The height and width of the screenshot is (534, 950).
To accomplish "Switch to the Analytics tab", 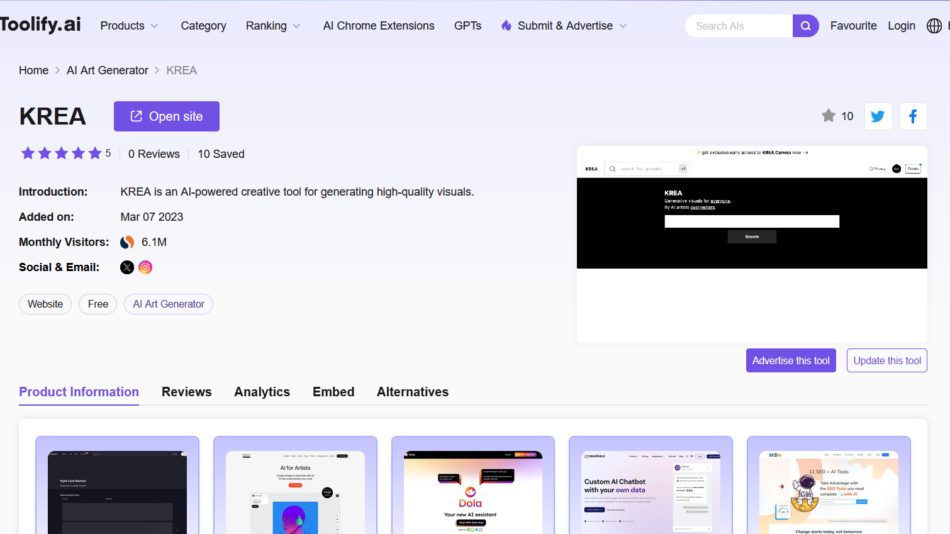I will click(262, 392).
